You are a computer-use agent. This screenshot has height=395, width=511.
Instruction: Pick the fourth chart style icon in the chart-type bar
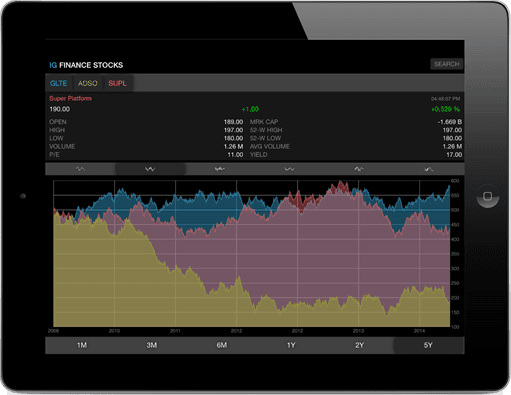pyautogui.click(x=289, y=169)
